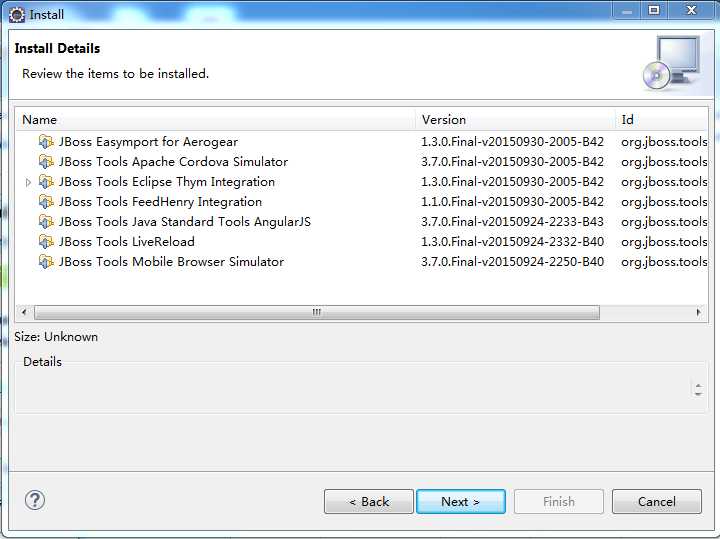Click the Id column header
The width and height of the screenshot is (720, 539).
[661, 120]
